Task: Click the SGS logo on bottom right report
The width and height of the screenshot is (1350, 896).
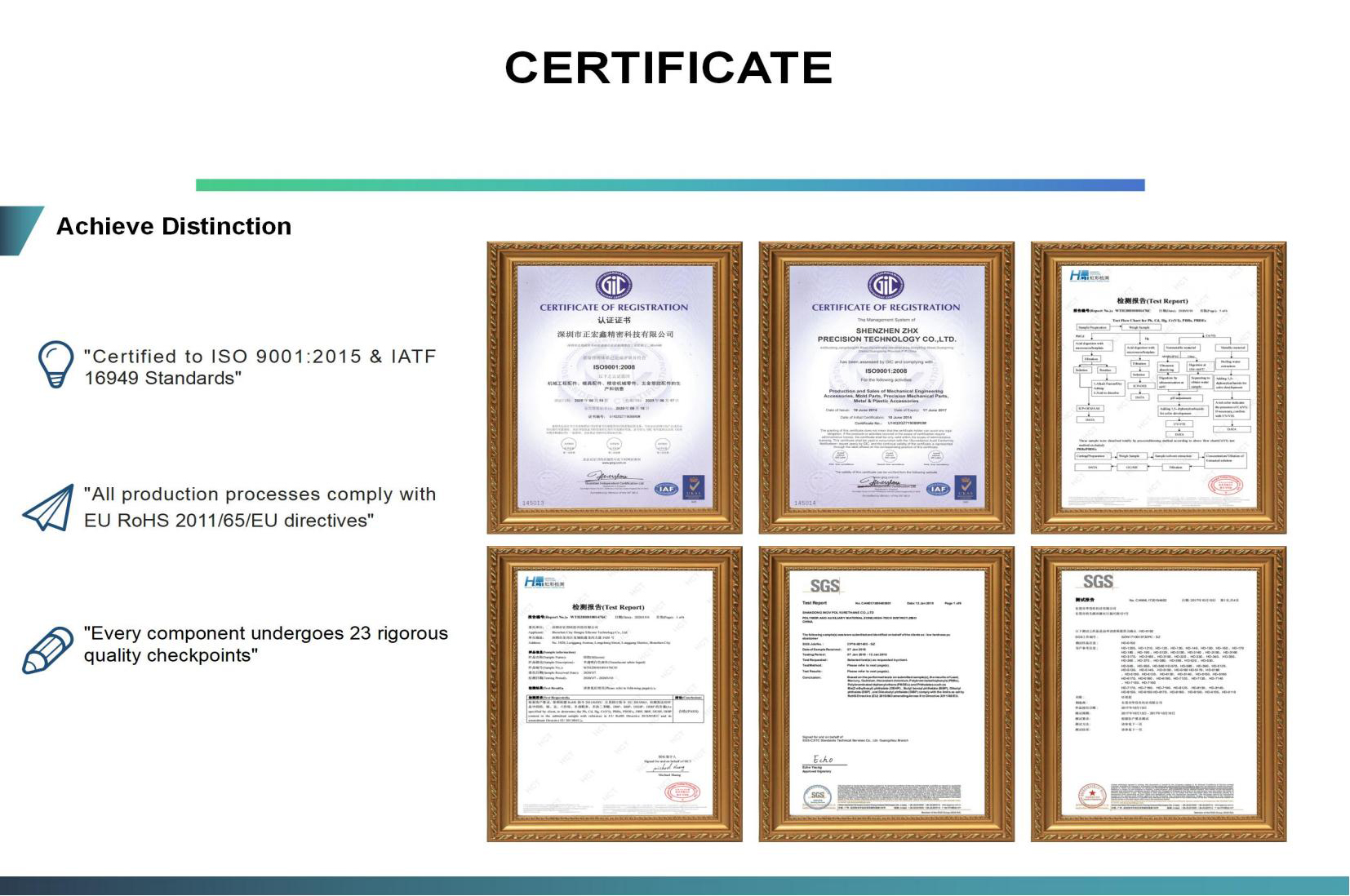Action: tap(1098, 582)
